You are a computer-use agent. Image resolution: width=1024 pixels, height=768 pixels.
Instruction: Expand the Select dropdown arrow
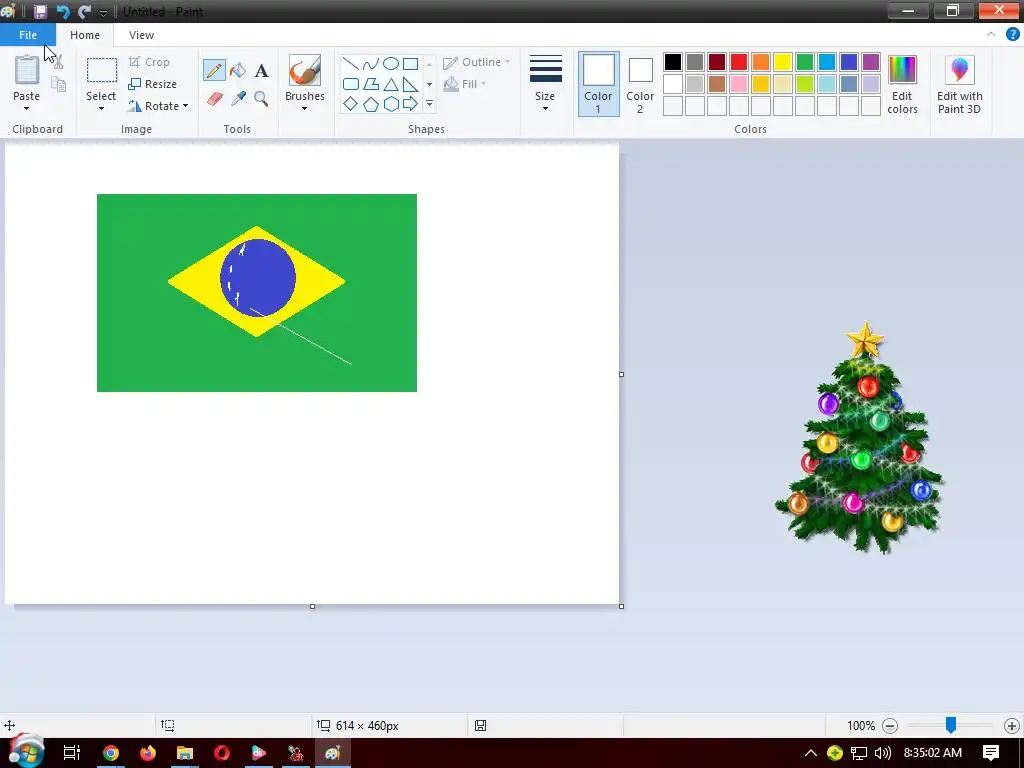pyautogui.click(x=101, y=108)
